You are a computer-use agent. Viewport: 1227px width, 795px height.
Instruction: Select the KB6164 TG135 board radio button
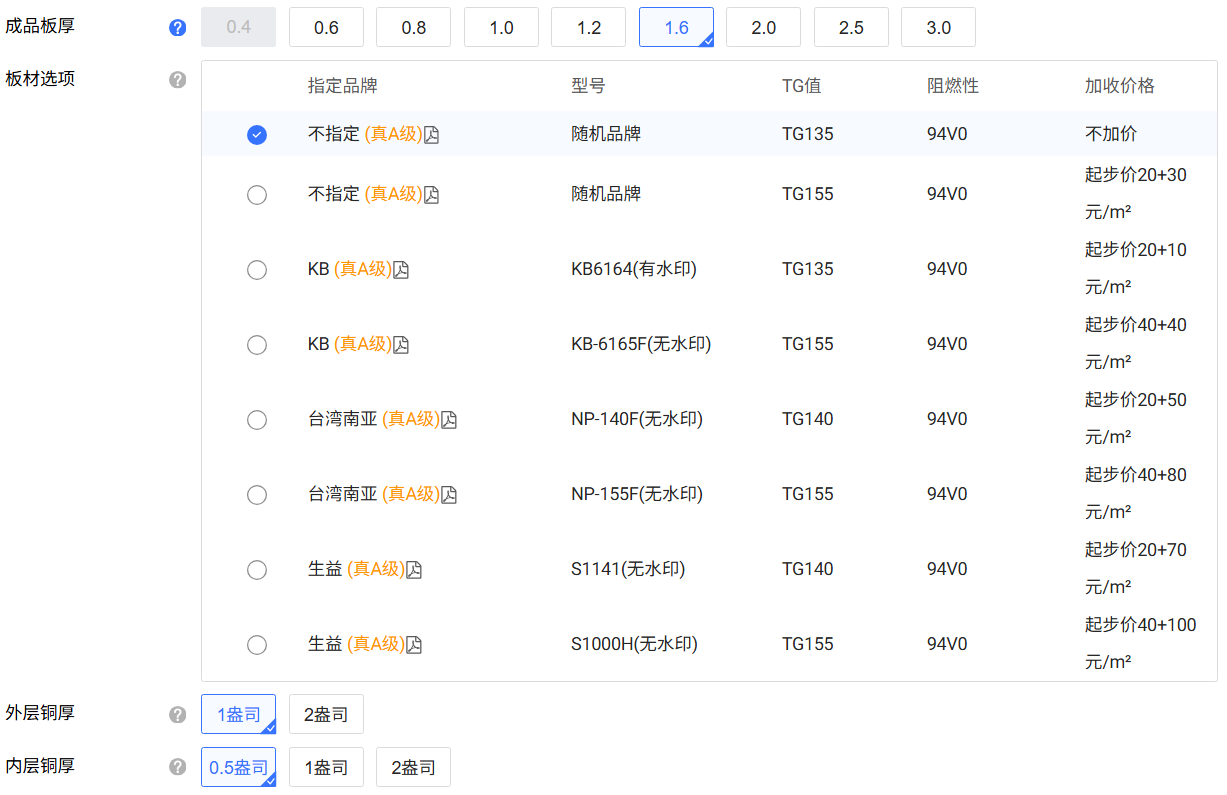coord(257,269)
